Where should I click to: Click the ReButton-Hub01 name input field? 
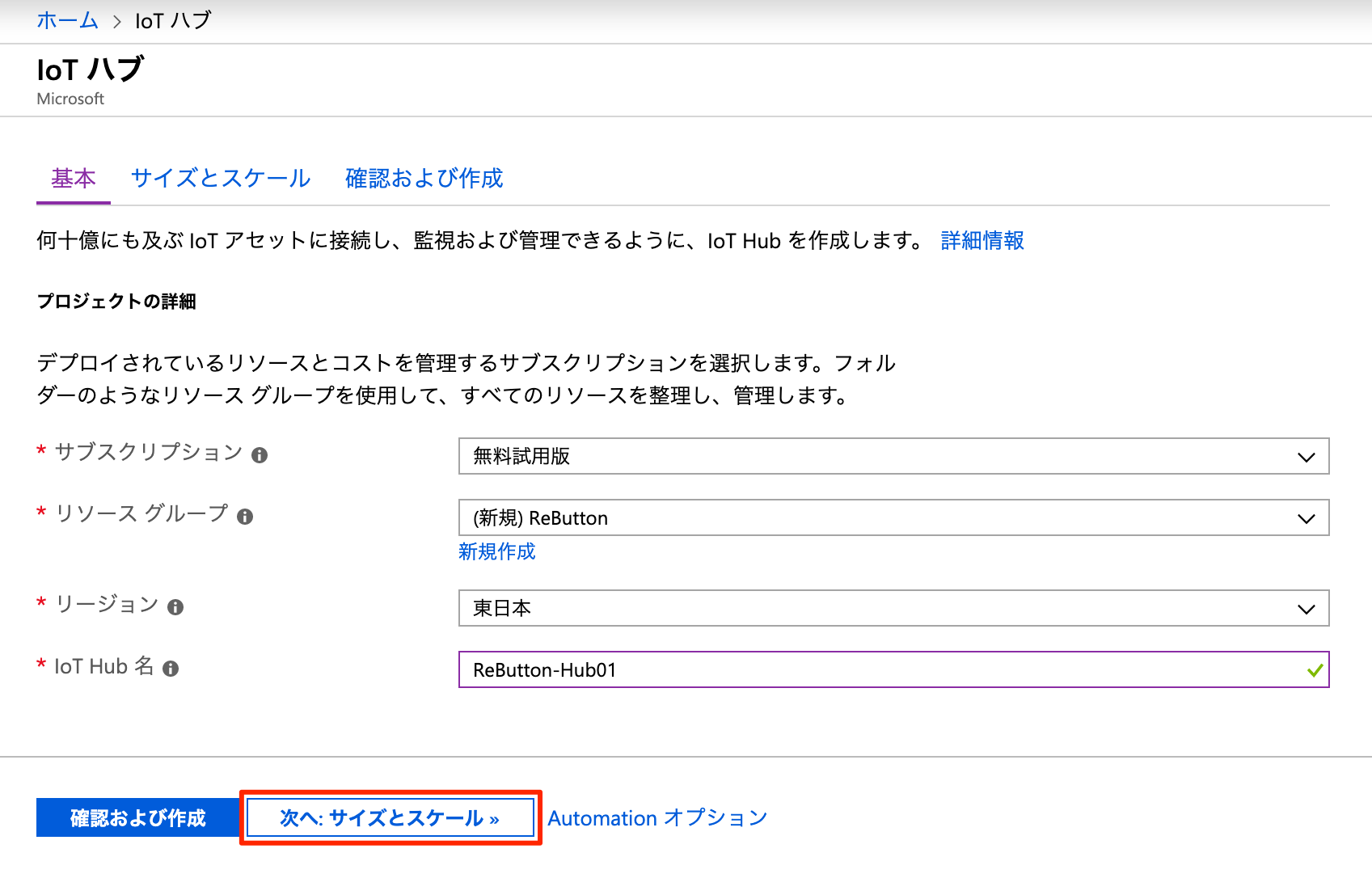(893, 669)
